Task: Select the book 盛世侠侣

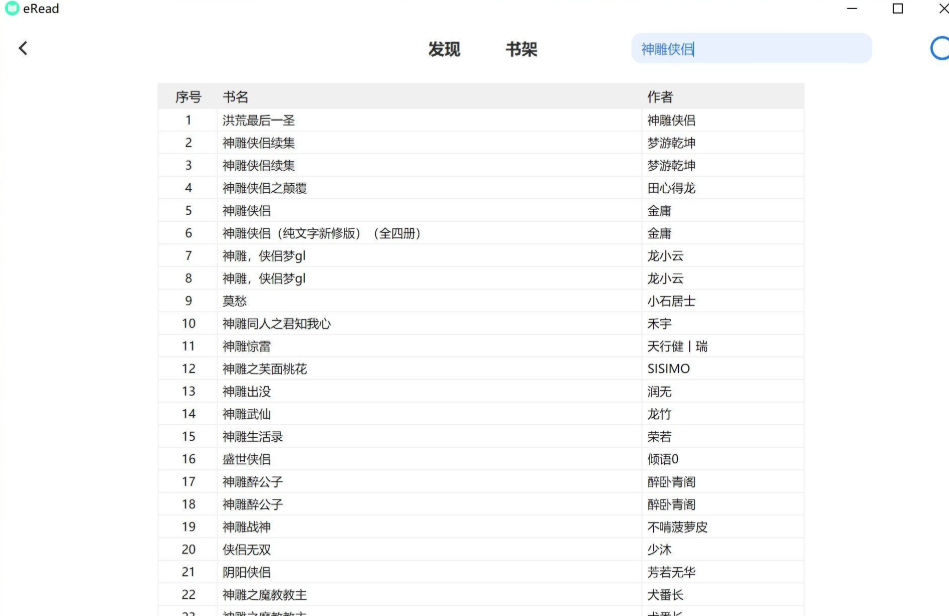Action: (247, 459)
